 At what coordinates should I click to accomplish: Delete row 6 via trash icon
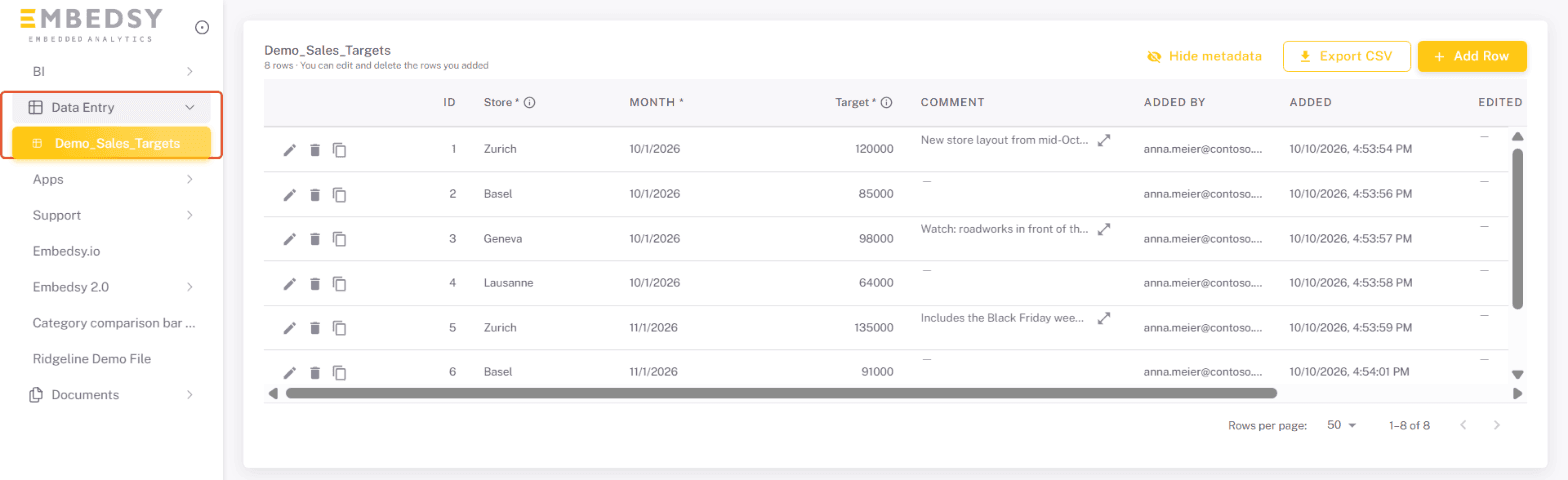pyautogui.click(x=315, y=372)
